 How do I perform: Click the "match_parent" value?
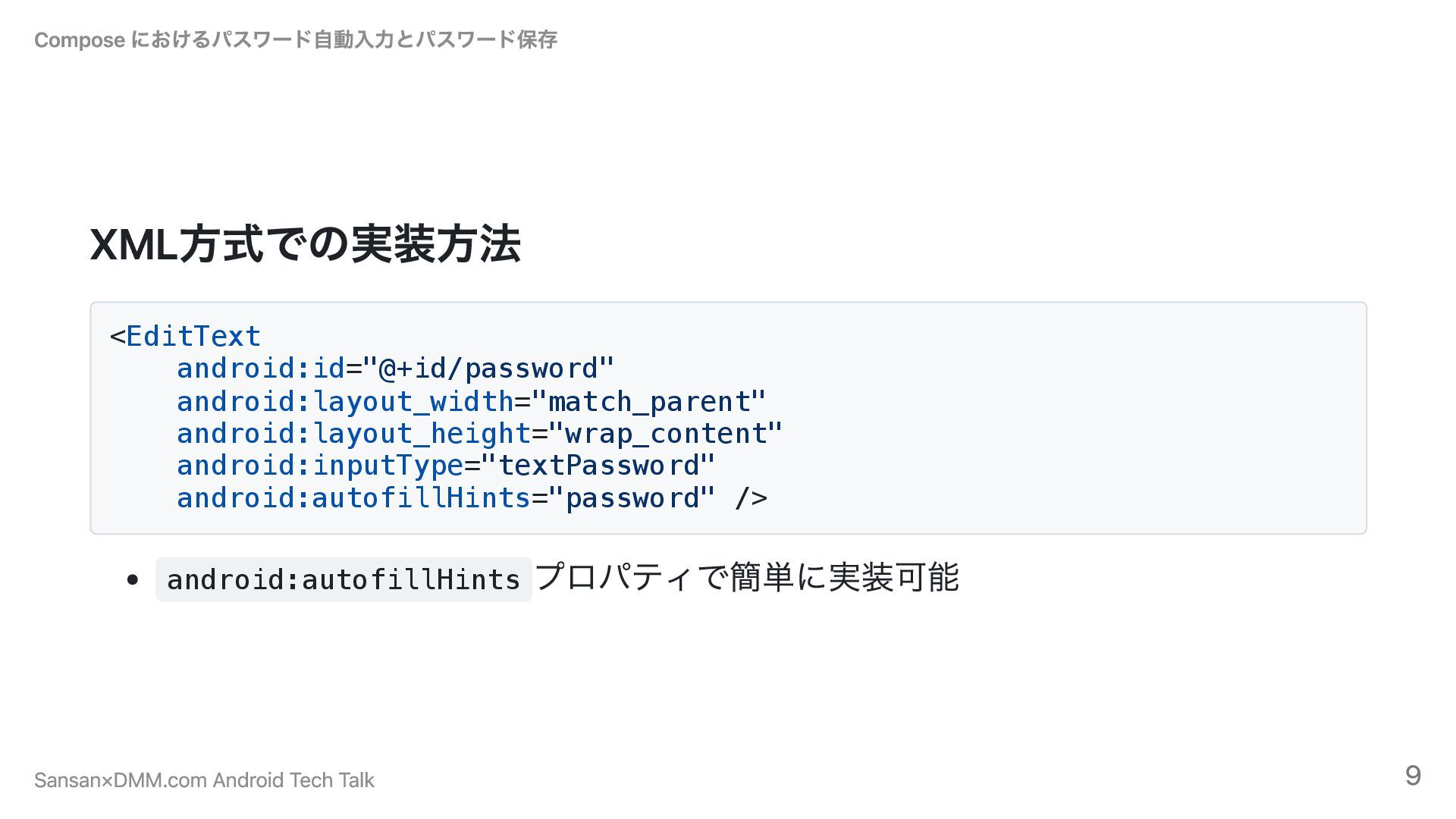(x=649, y=401)
